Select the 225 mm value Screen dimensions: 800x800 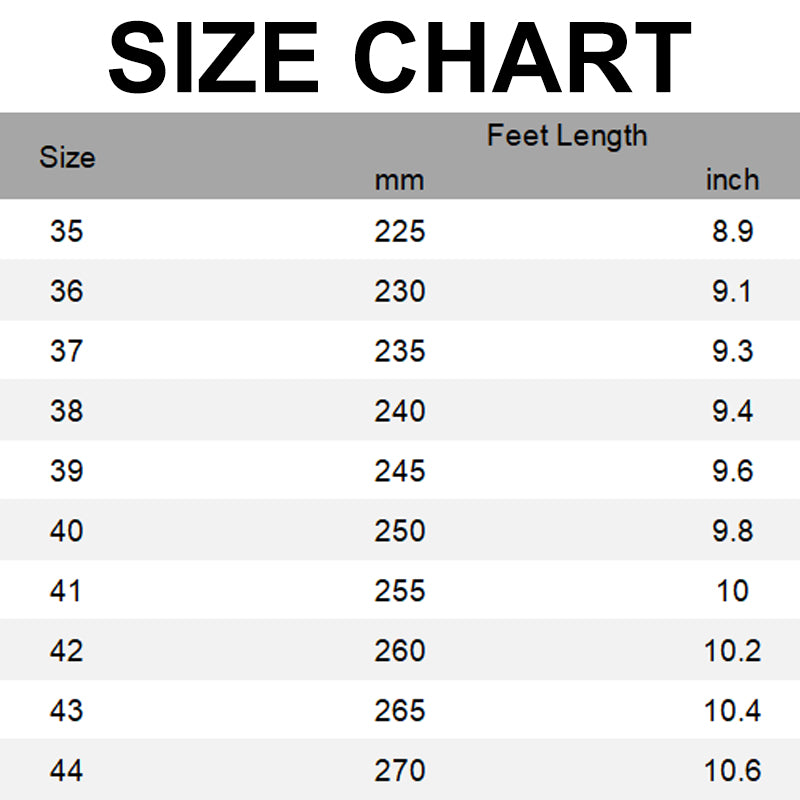point(400,231)
